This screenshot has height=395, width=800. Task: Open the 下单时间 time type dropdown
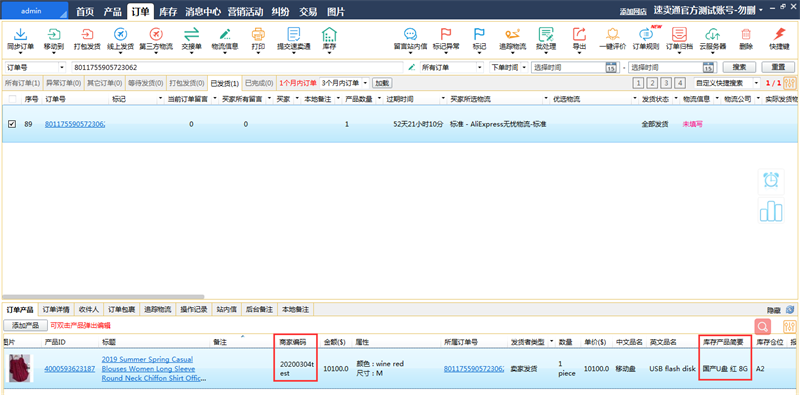[524, 67]
